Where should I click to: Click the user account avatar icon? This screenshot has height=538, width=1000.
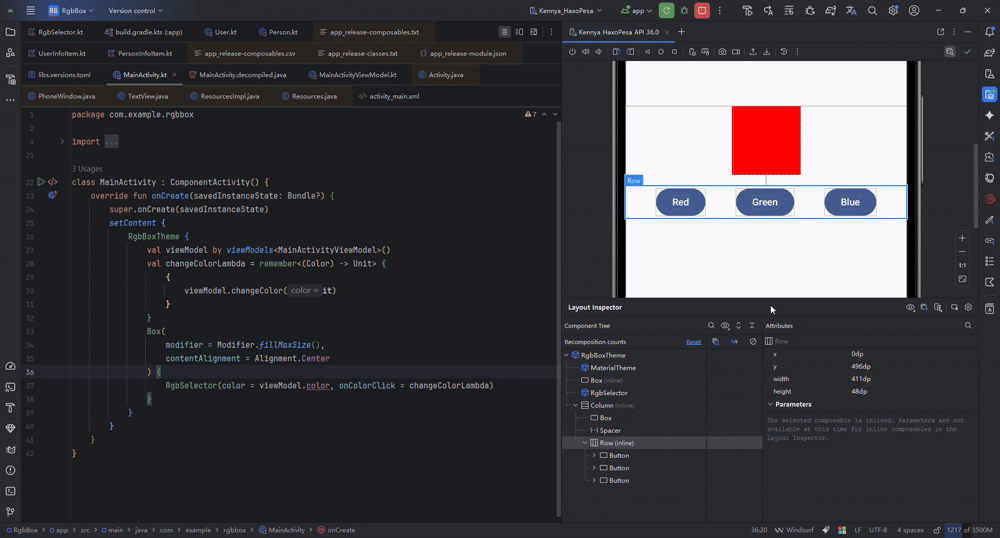914,11
